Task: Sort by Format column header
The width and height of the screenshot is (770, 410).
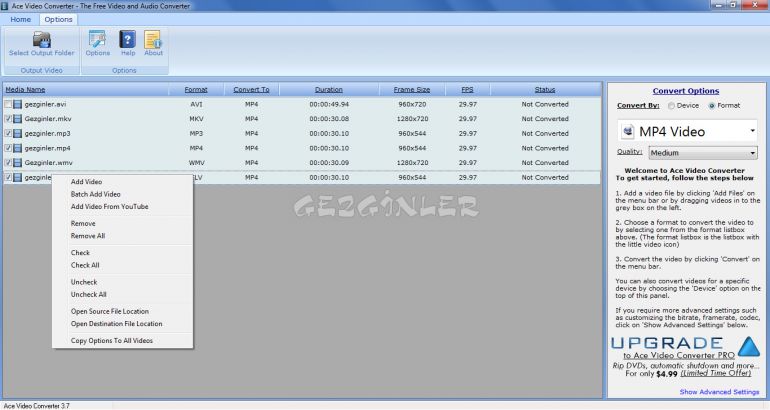Action: [196, 89]
